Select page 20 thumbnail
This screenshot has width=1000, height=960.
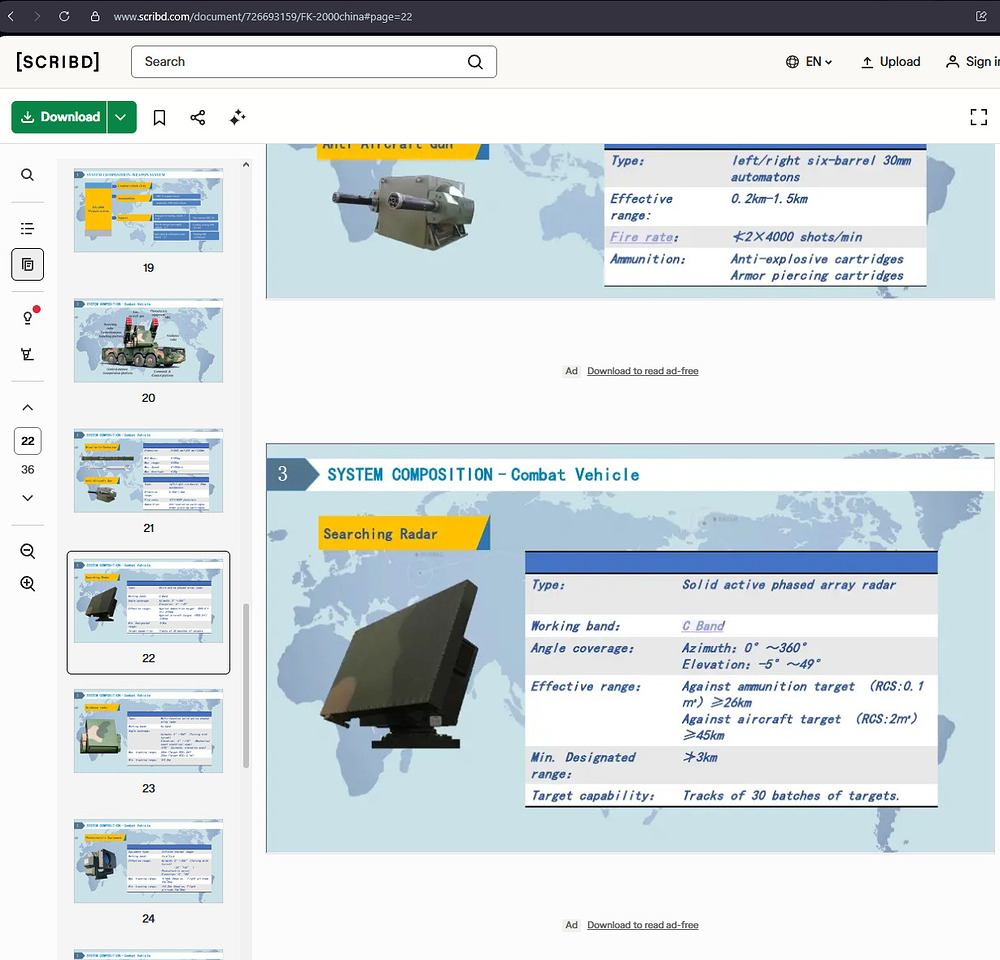coord(149,341)
